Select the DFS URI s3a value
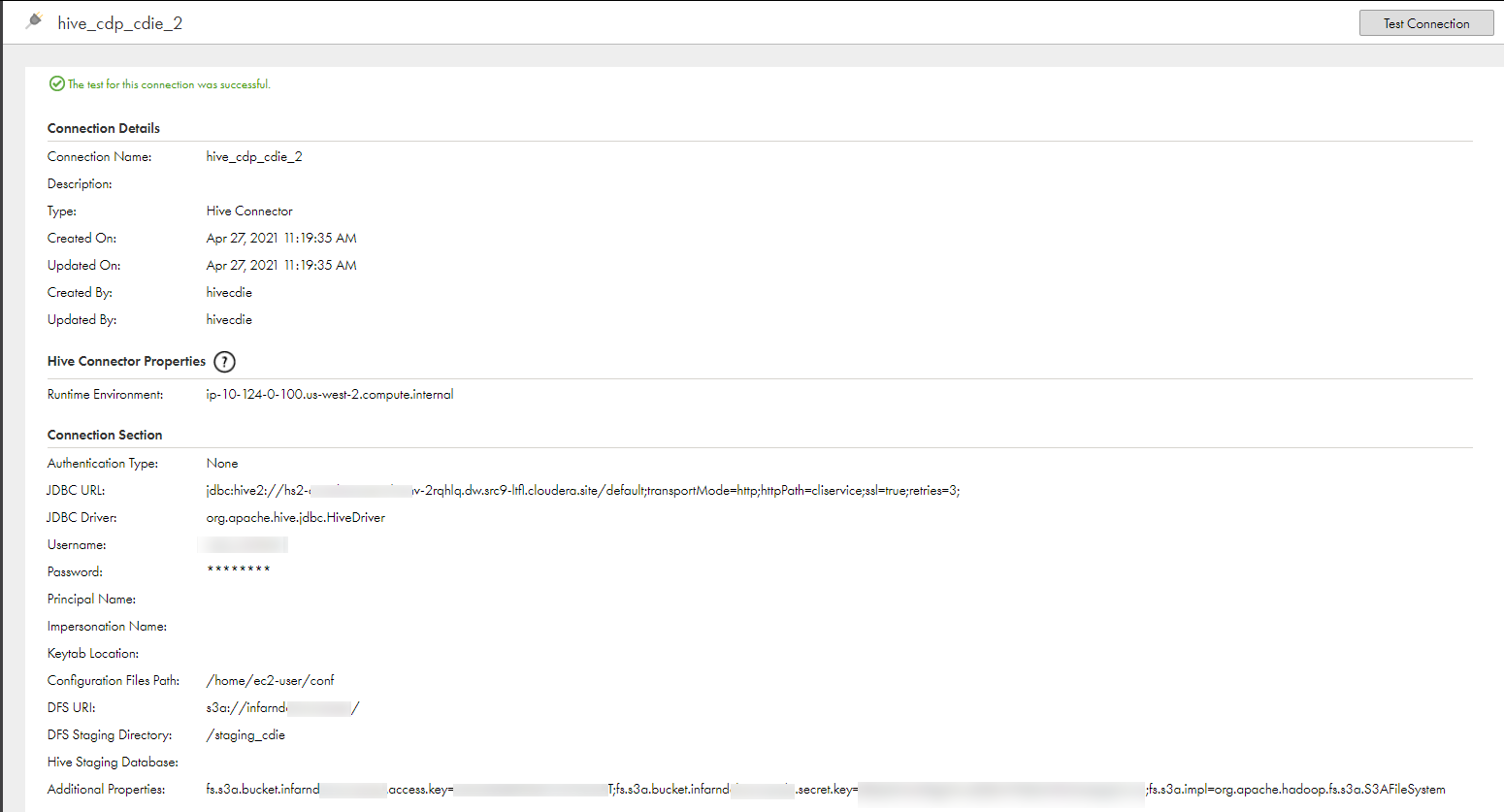The image size is (1504, 812). tap(282, 707)
